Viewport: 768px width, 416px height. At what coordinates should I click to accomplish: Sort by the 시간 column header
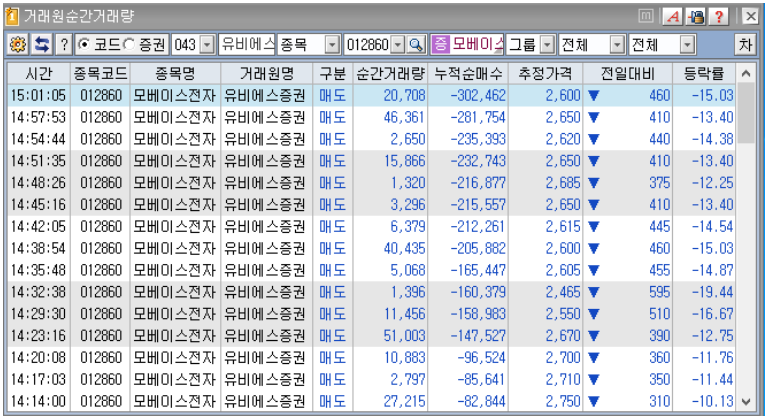pyautogui.click(x=39, y=73)
